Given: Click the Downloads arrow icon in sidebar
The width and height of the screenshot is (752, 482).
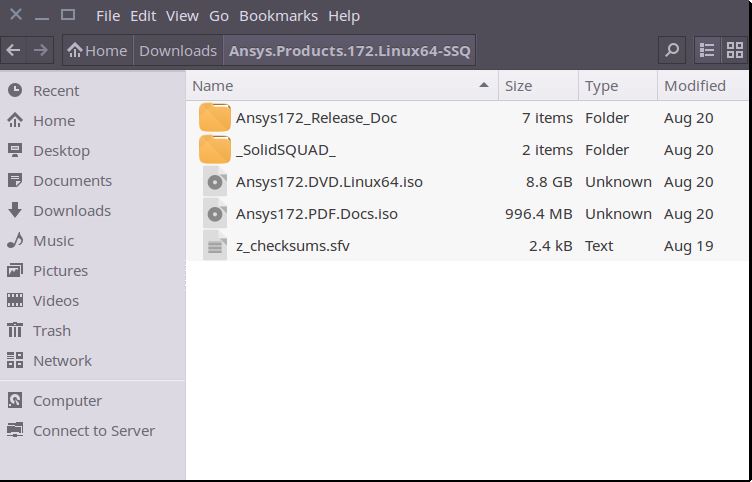Looking at the screenshot, I should (15, 211).
